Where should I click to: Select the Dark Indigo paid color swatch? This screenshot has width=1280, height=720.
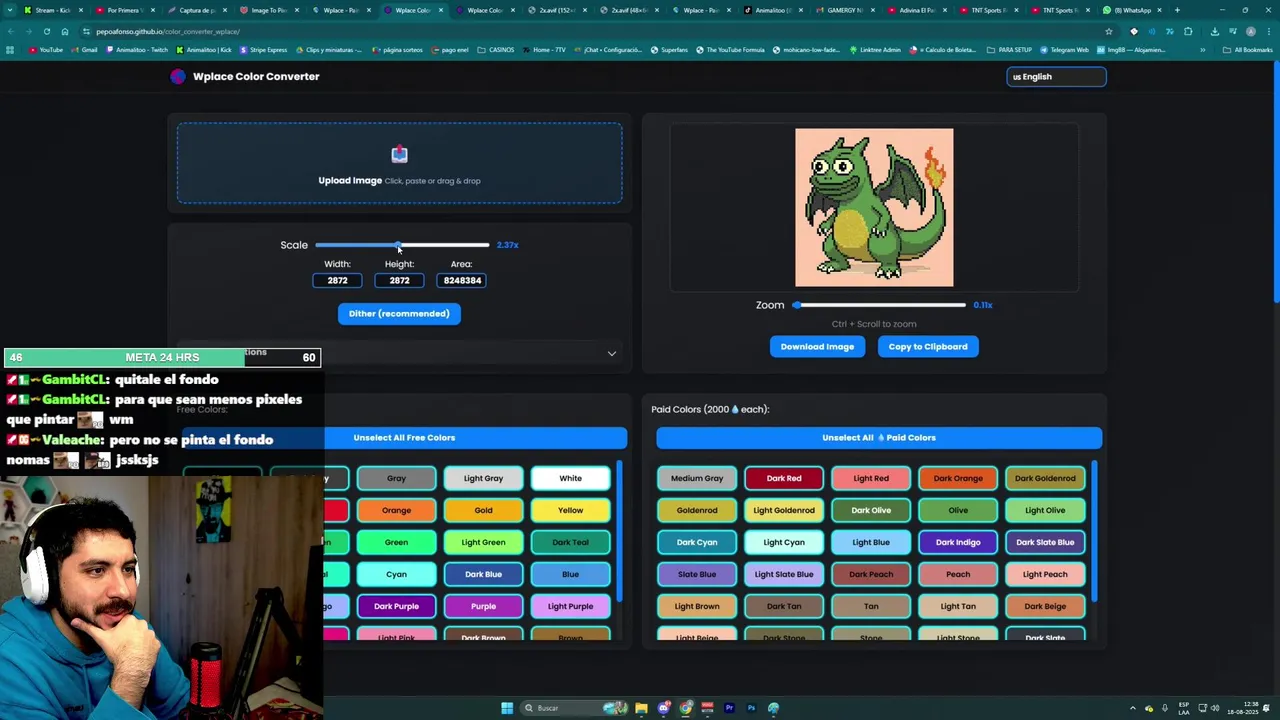click(x=958, y=542)
